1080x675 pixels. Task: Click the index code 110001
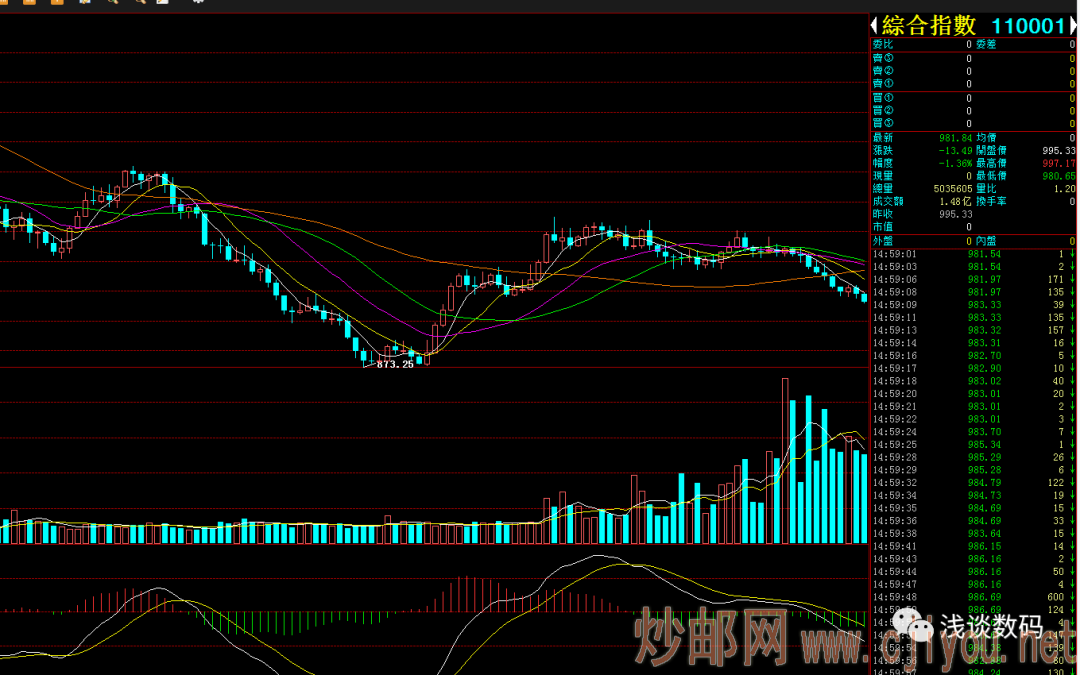point(1027,26)
